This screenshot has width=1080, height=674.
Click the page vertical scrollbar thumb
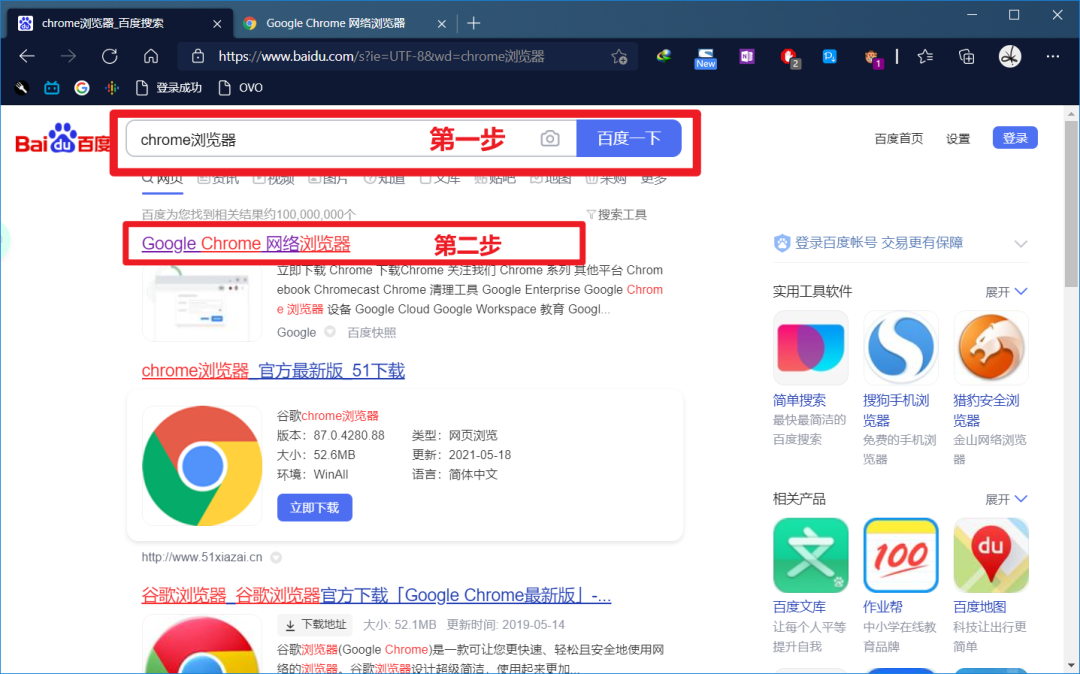pyautogui.click(x=1071, y=203)
